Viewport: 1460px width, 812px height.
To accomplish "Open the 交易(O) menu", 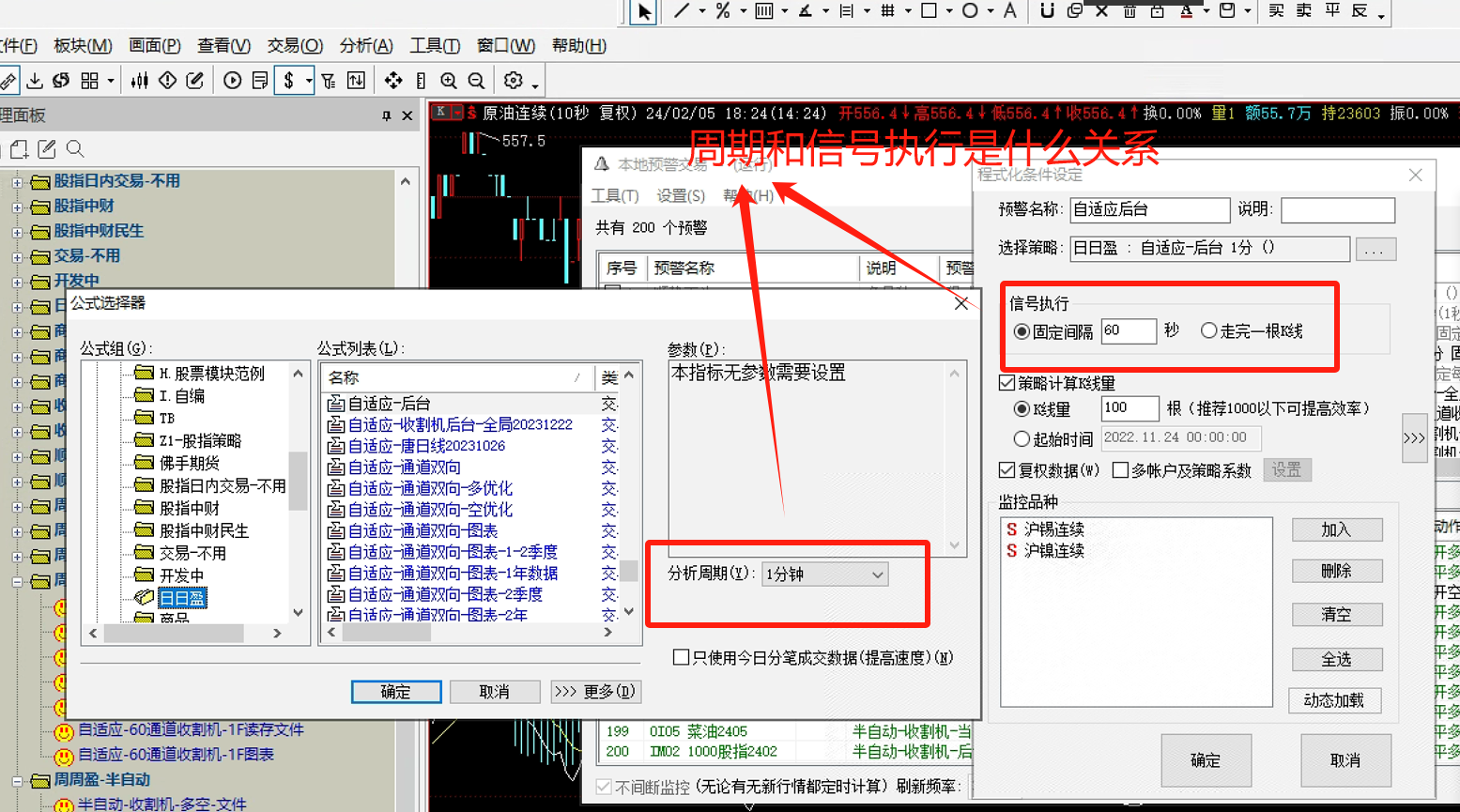I will click(294, 46).
